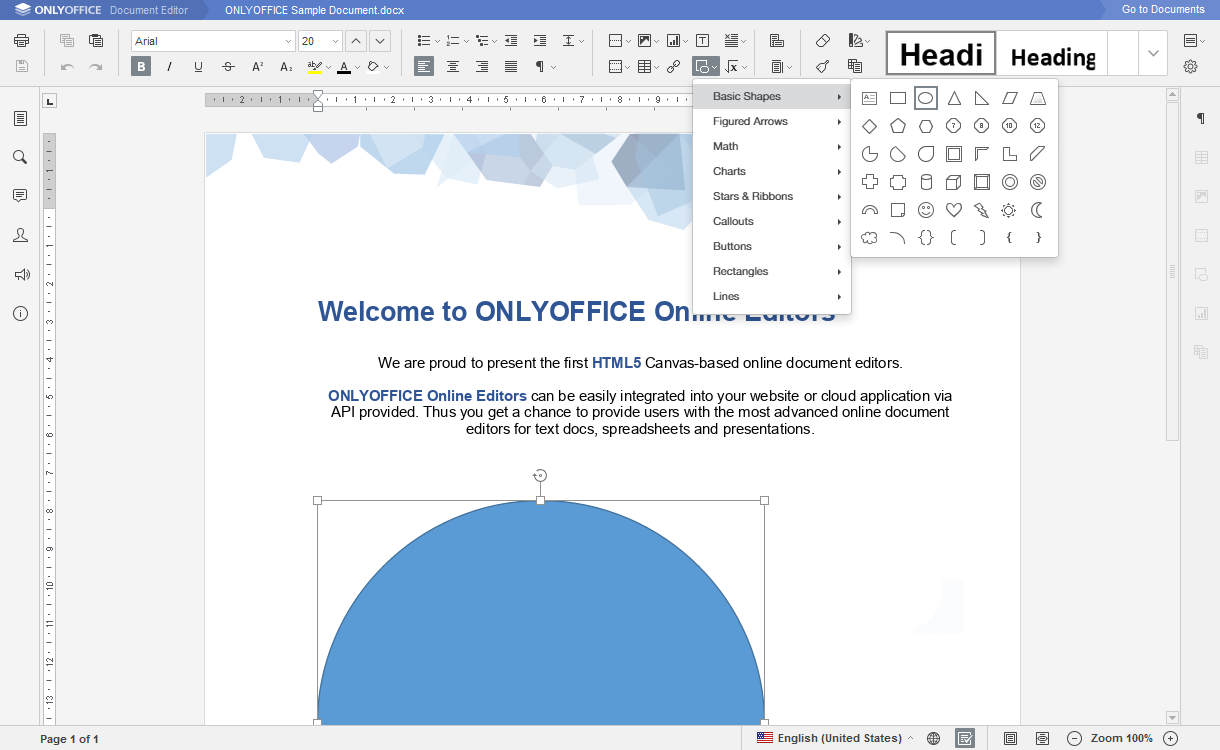Insert the lightning bolt shape
Viewport: 1220px width, 750px height.
(x=982, y=210)
